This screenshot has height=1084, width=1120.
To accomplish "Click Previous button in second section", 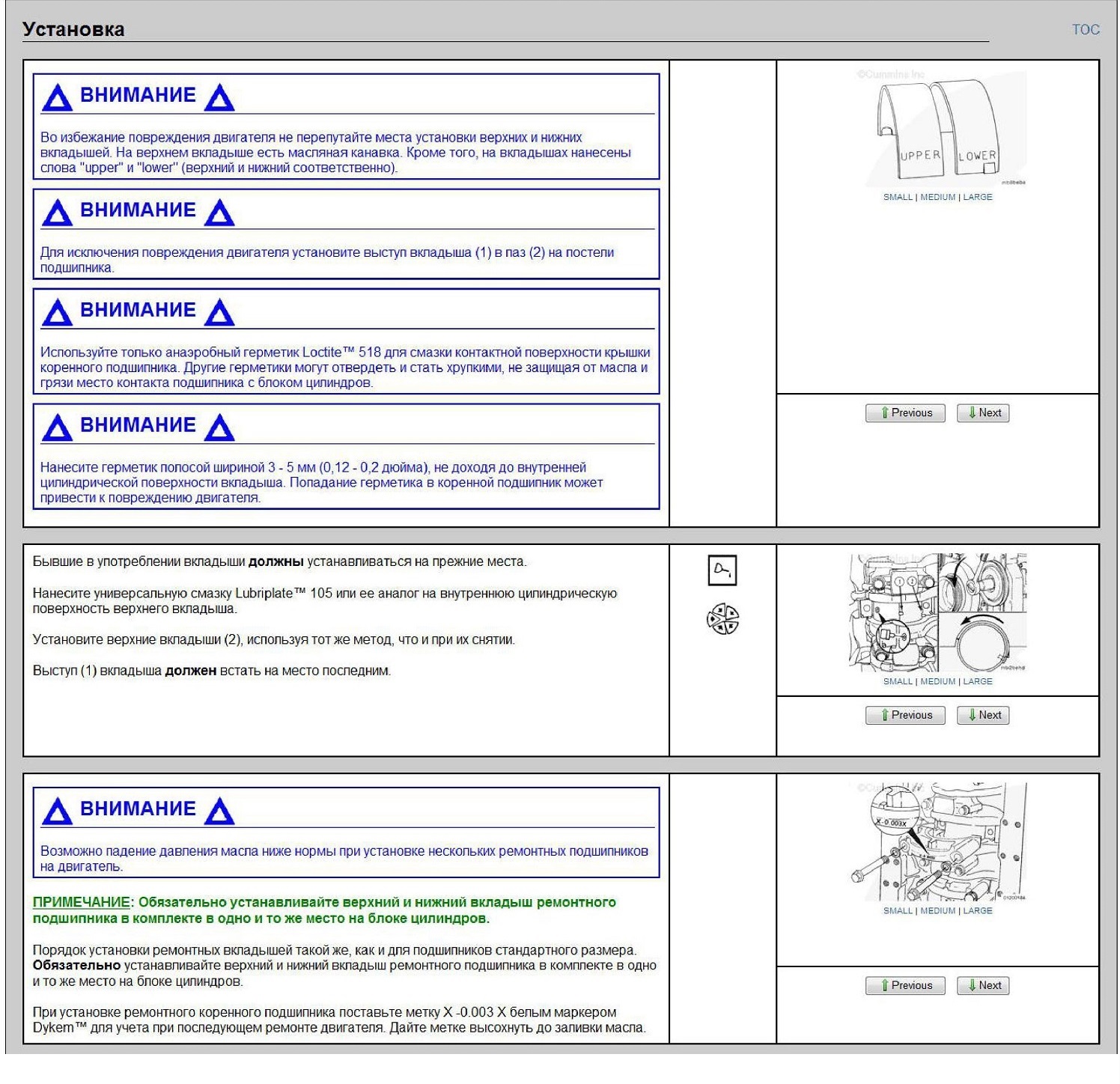I will point(905,715).
